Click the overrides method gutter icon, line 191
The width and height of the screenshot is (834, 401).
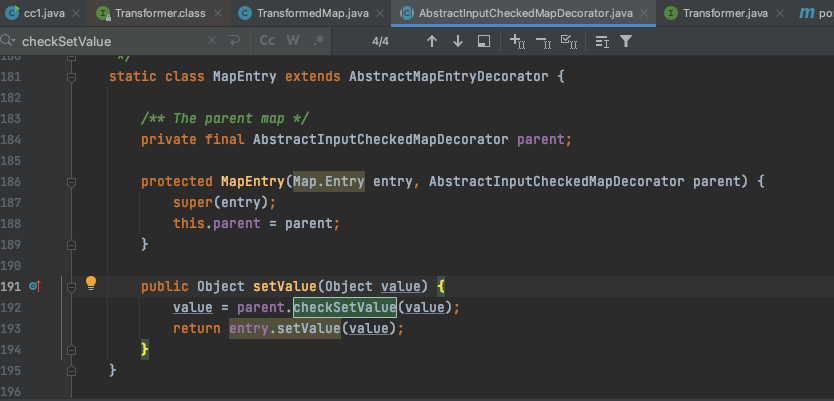click(x=35, y=287)
